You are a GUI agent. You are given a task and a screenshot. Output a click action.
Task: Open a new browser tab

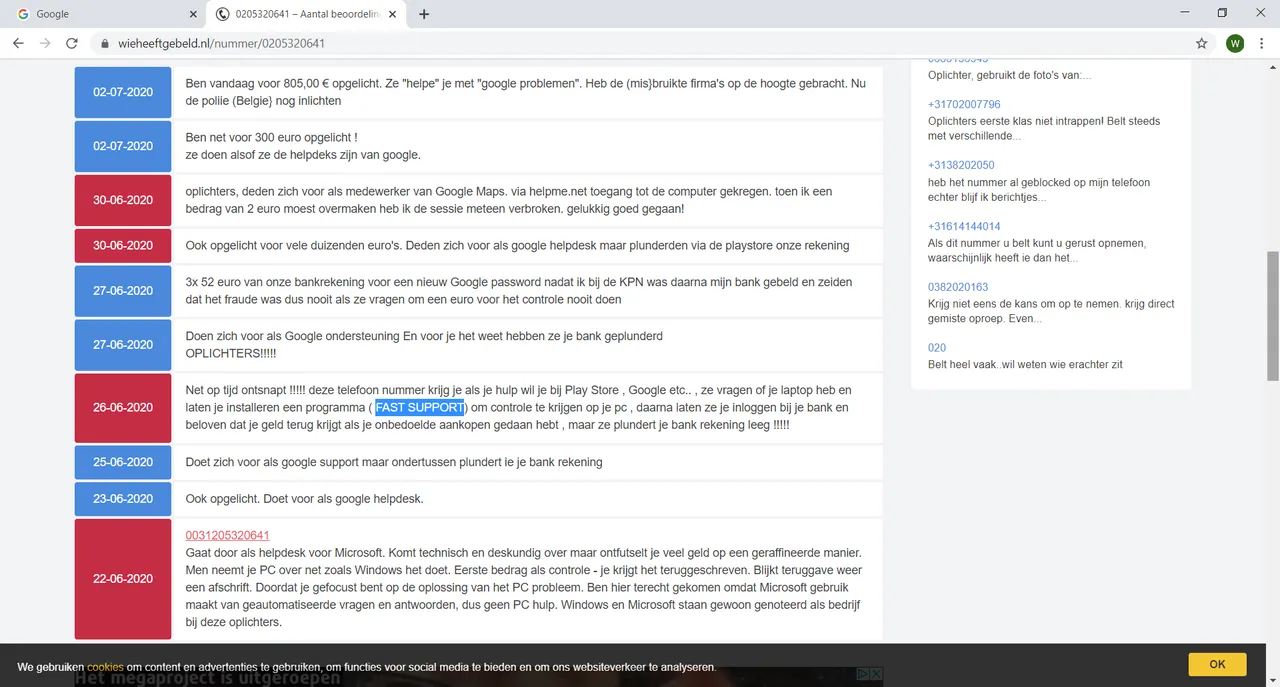(425, 14)
